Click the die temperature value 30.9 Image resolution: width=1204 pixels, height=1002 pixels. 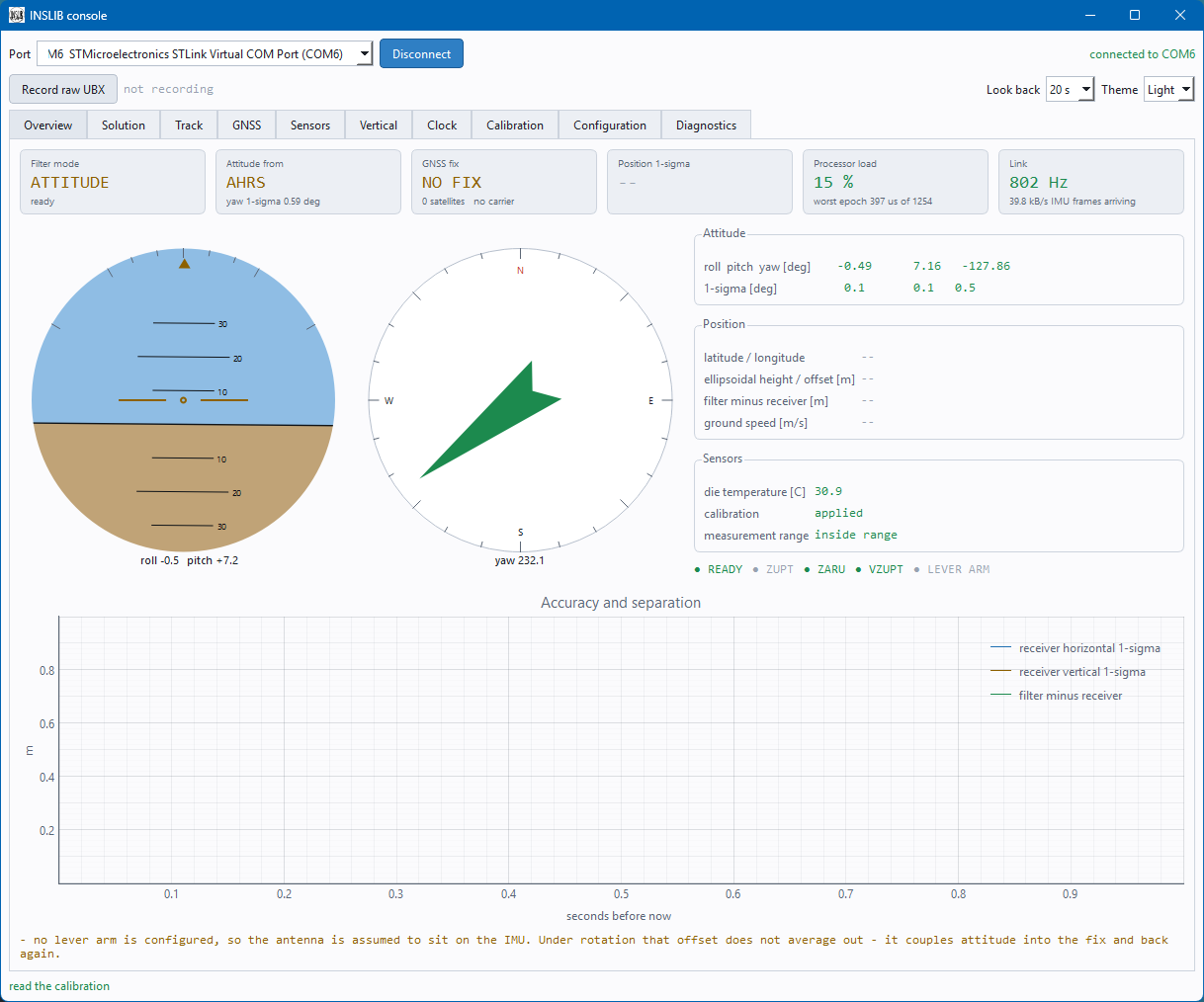pyautogui.click(x=828, y=491)
